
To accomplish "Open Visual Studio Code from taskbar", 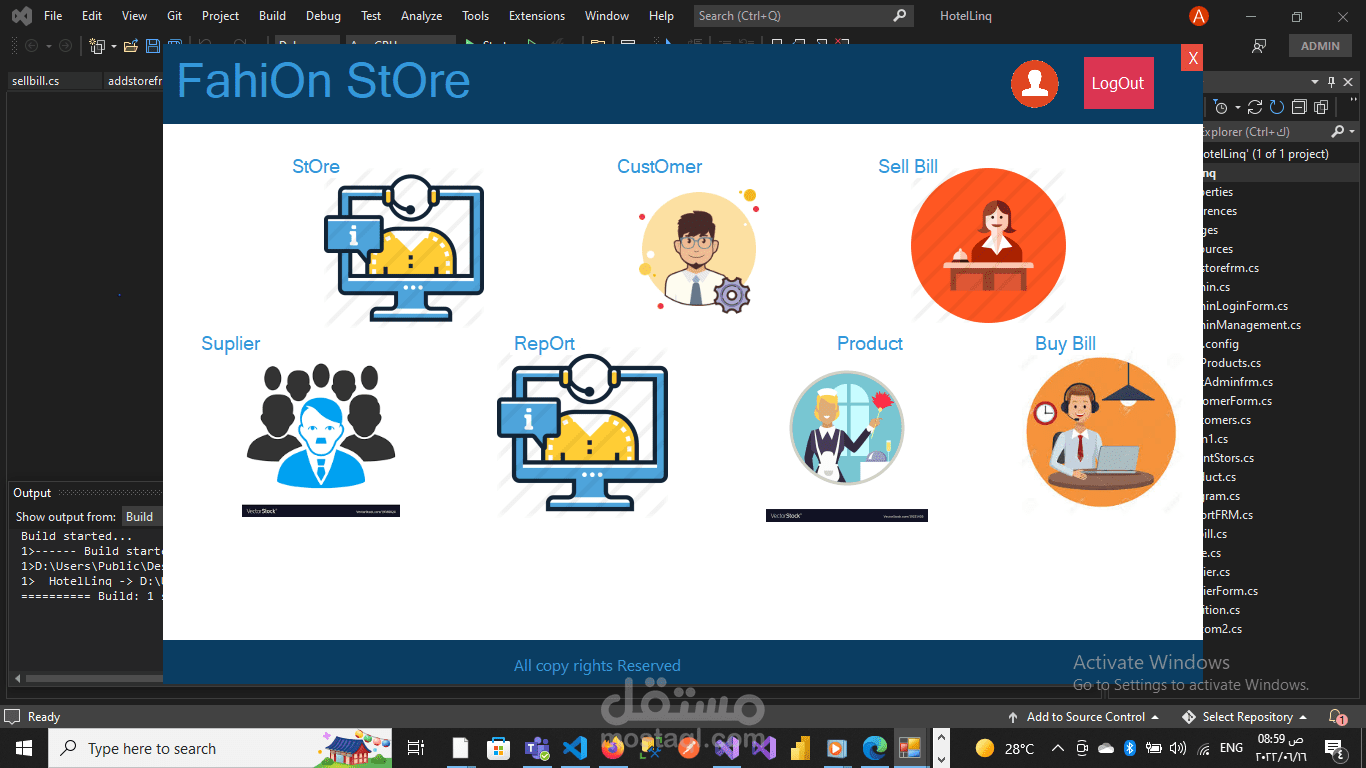I will click(575, 748).
